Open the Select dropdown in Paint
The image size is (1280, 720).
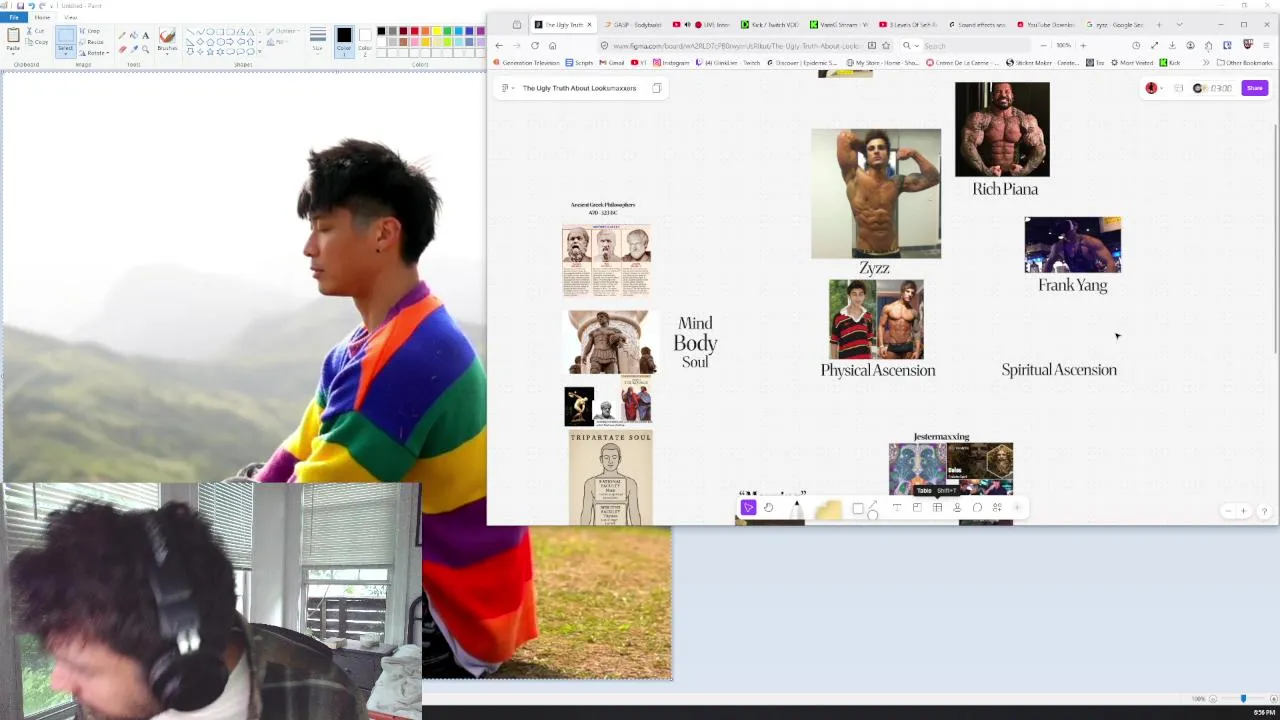click(x=66, y=51)
